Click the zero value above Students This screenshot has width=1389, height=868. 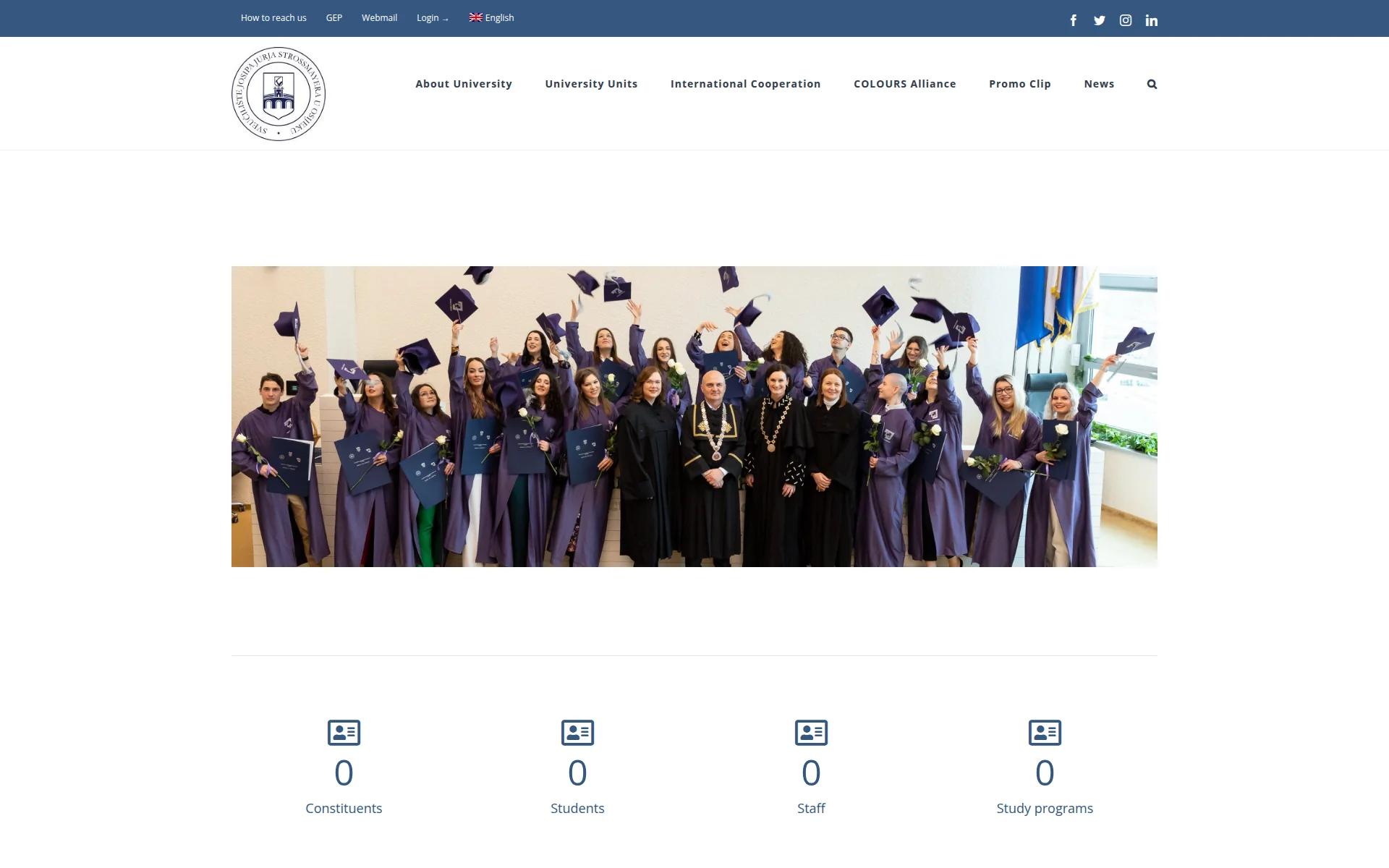click(577, 773)
